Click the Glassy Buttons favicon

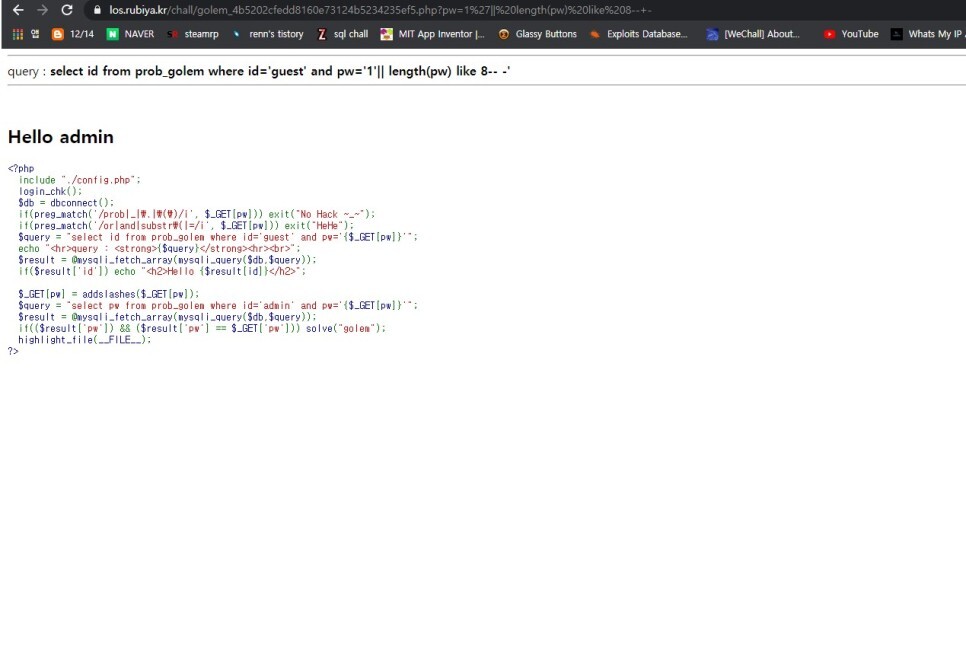pyautogui.click(x=503, y=34)
